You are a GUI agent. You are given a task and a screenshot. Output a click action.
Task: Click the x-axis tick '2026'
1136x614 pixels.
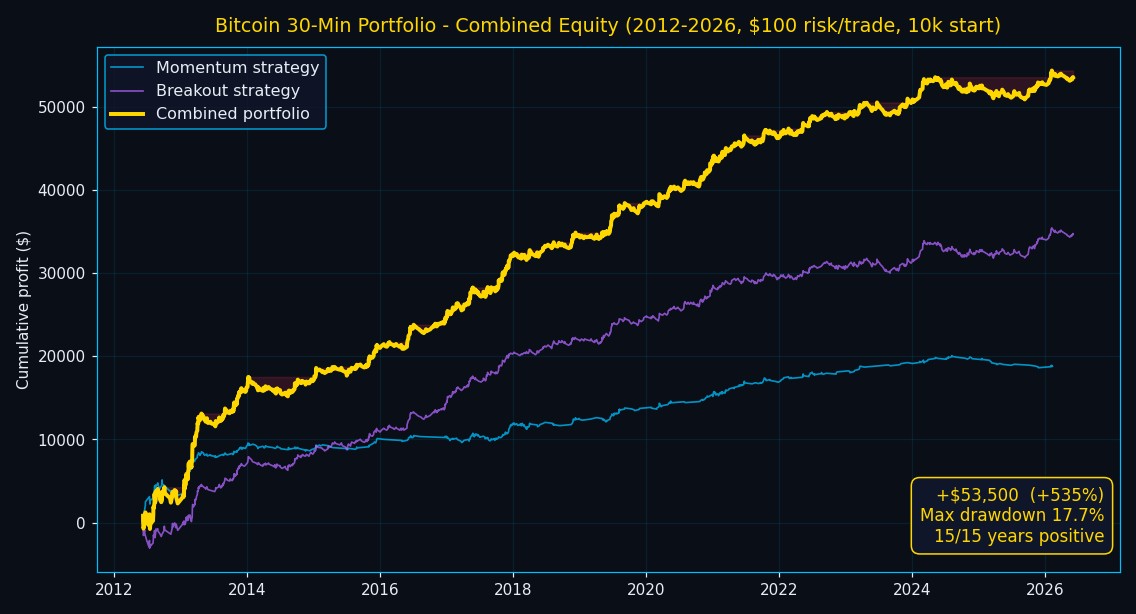coord(1045,589)
